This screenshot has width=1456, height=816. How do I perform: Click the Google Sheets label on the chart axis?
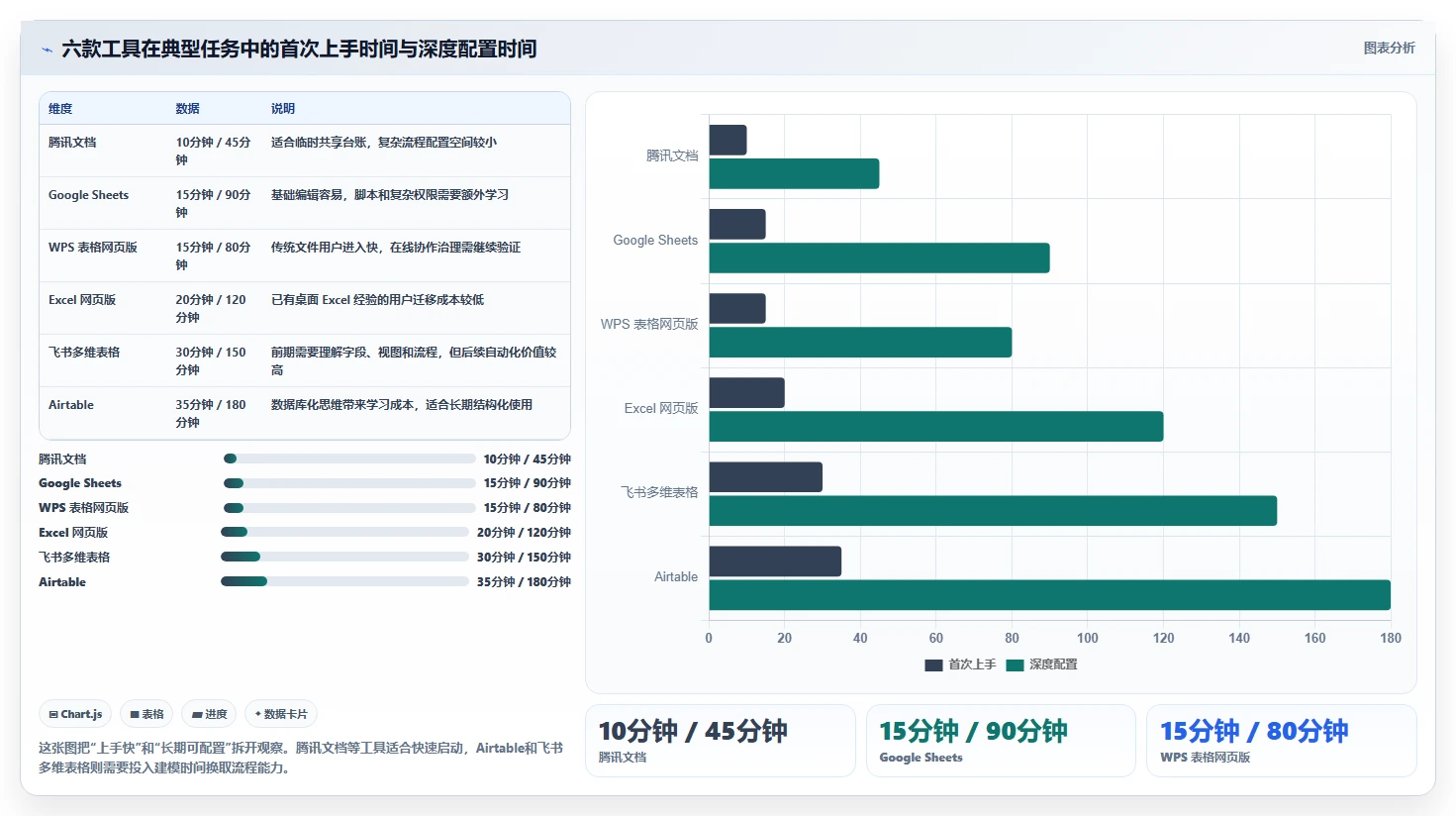[x=655, y=241]
